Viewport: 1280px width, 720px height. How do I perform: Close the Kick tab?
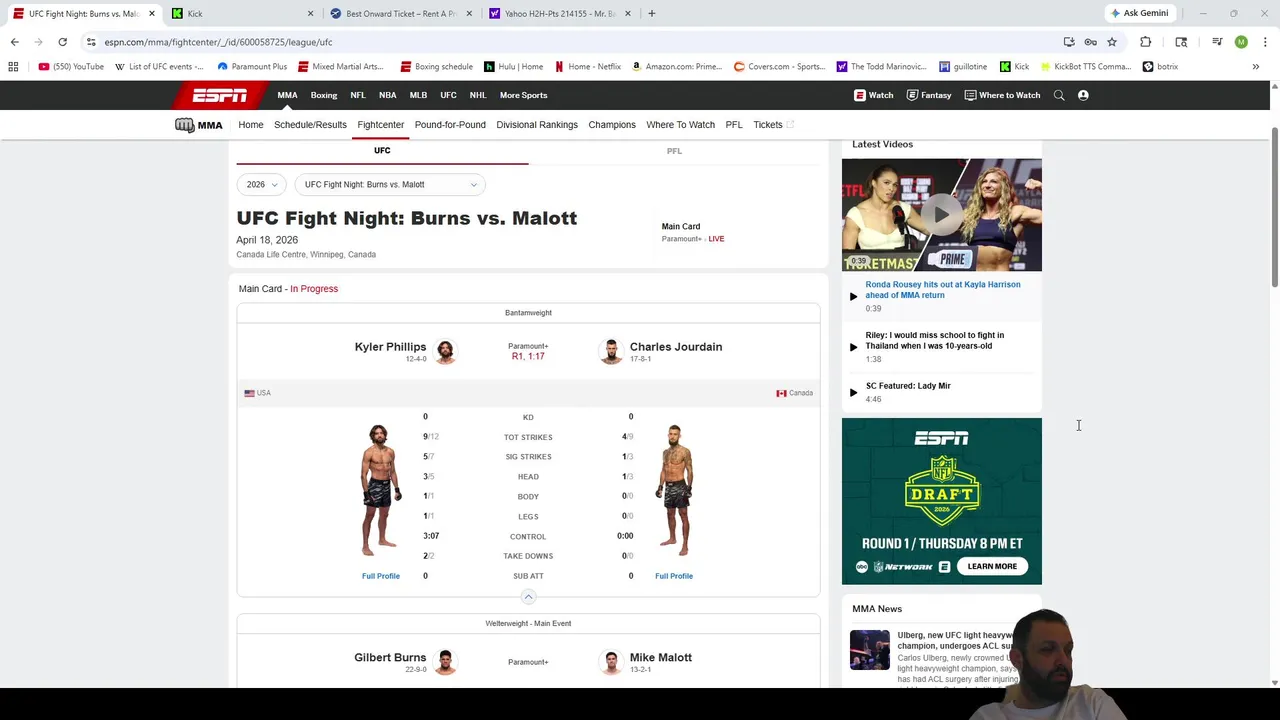(310, 13)
